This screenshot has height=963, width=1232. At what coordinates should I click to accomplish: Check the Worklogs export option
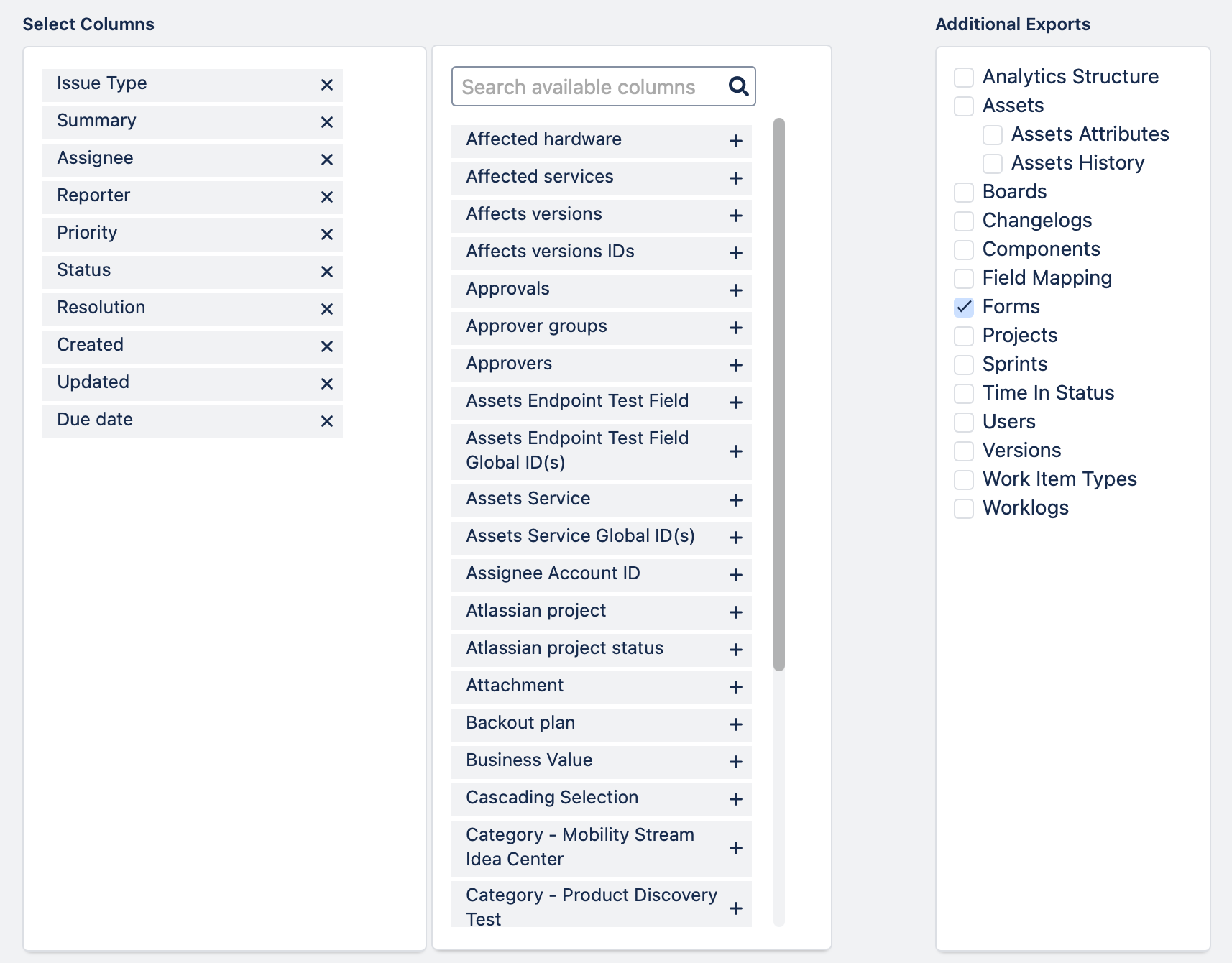(964, 508)
